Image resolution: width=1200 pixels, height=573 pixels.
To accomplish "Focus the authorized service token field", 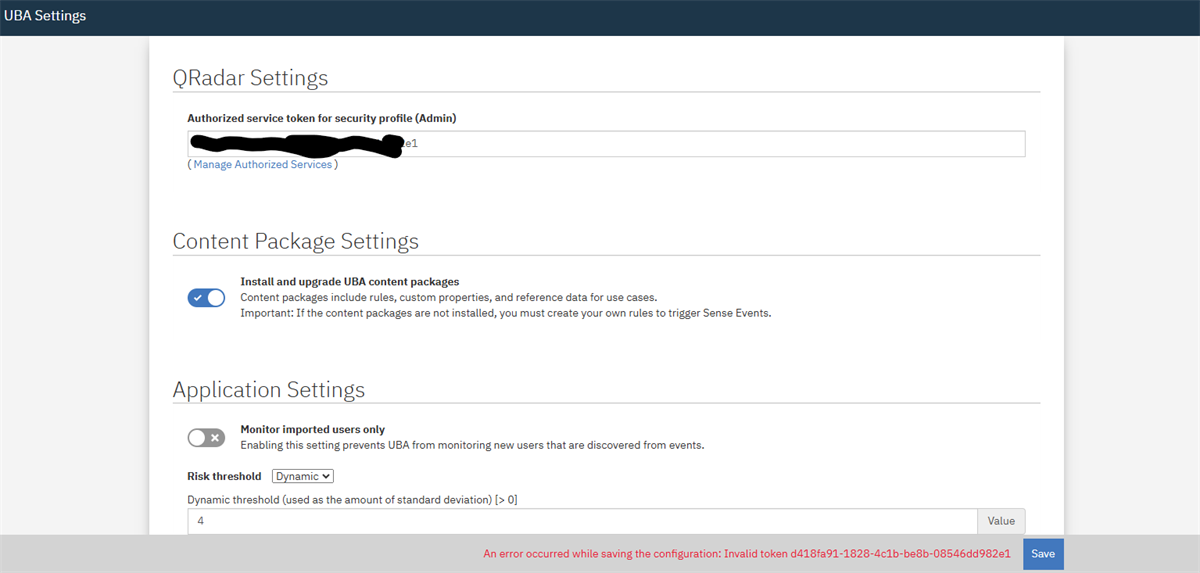I will click(606, 144).
